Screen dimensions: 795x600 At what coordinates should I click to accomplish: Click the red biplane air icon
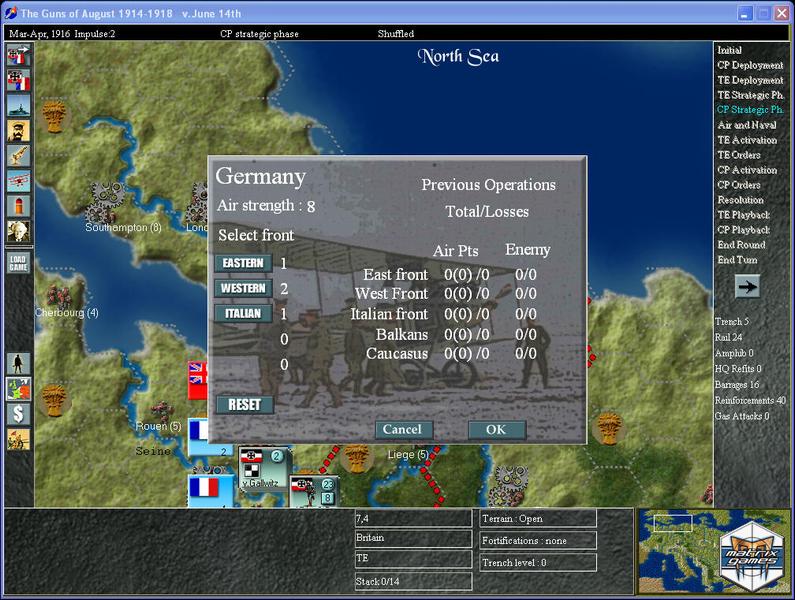point(18,180)
